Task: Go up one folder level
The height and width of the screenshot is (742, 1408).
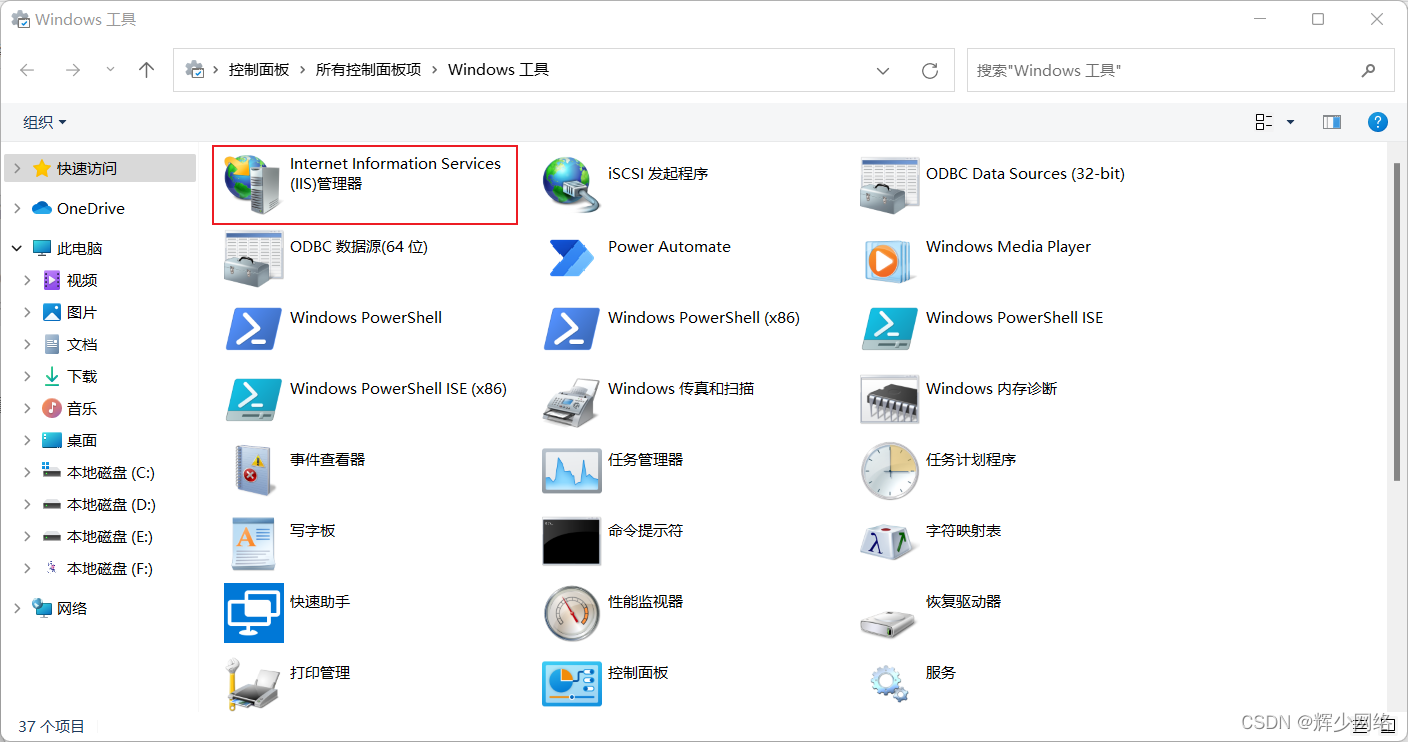Action: coord(147,70)
